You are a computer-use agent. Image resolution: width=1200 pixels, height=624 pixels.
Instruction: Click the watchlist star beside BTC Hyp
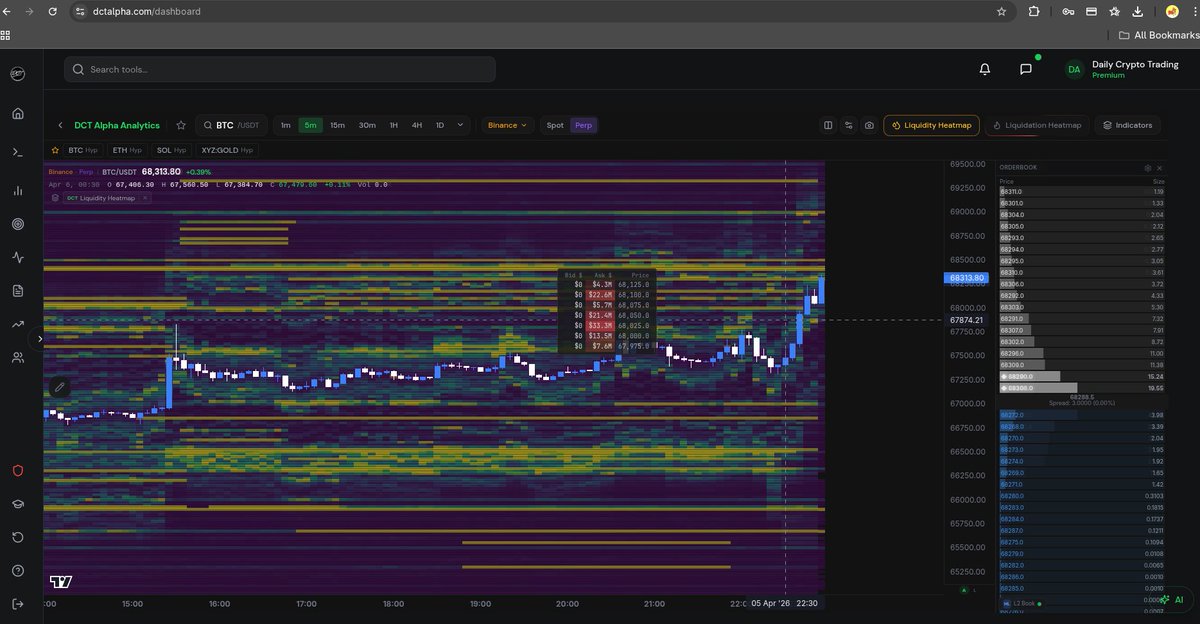click(x=56, y=150)
